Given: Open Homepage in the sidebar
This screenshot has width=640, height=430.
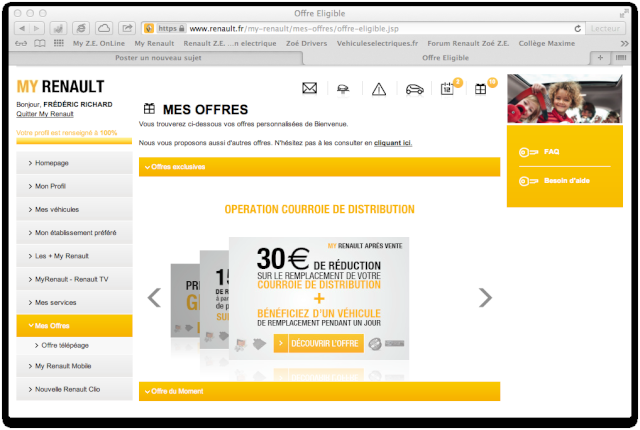Looking at the screenshot, I should tap(74, 163).
